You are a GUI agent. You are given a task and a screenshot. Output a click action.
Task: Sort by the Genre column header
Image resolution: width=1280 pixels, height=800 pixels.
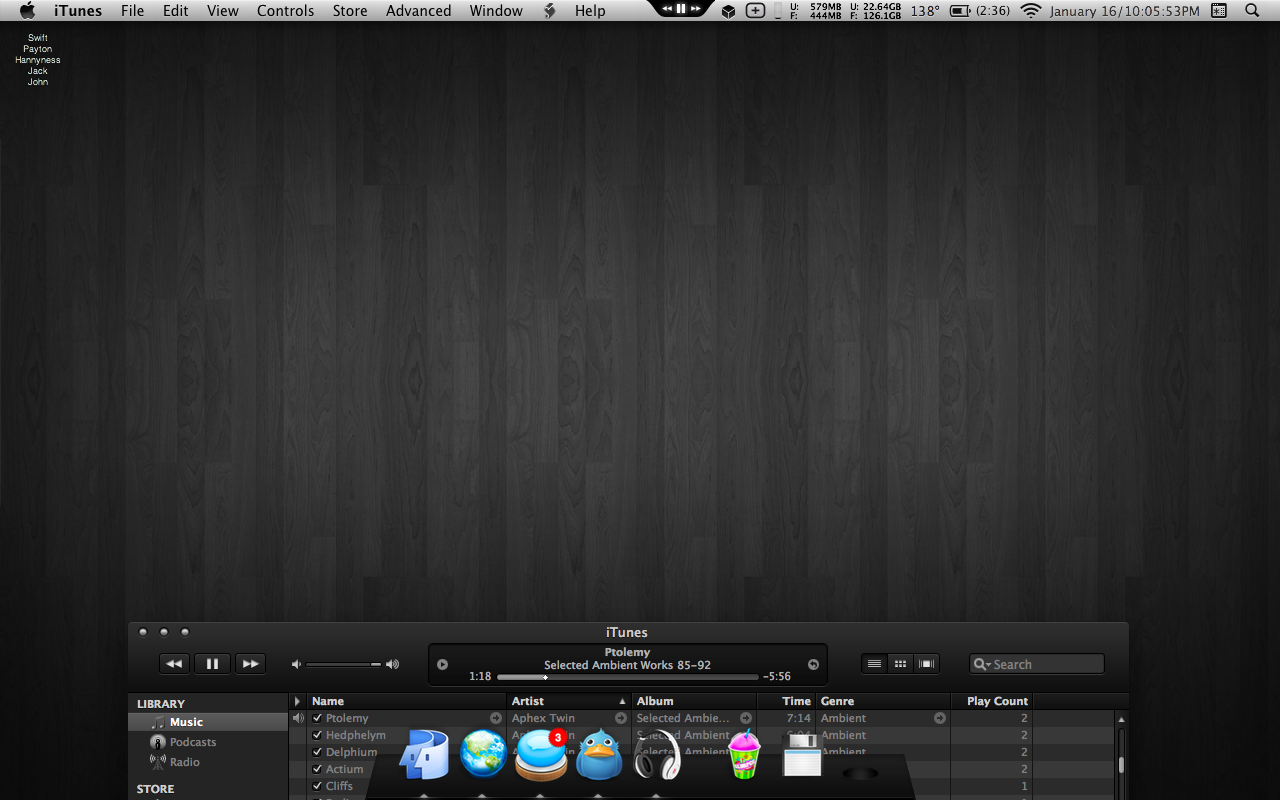(883, 701)
